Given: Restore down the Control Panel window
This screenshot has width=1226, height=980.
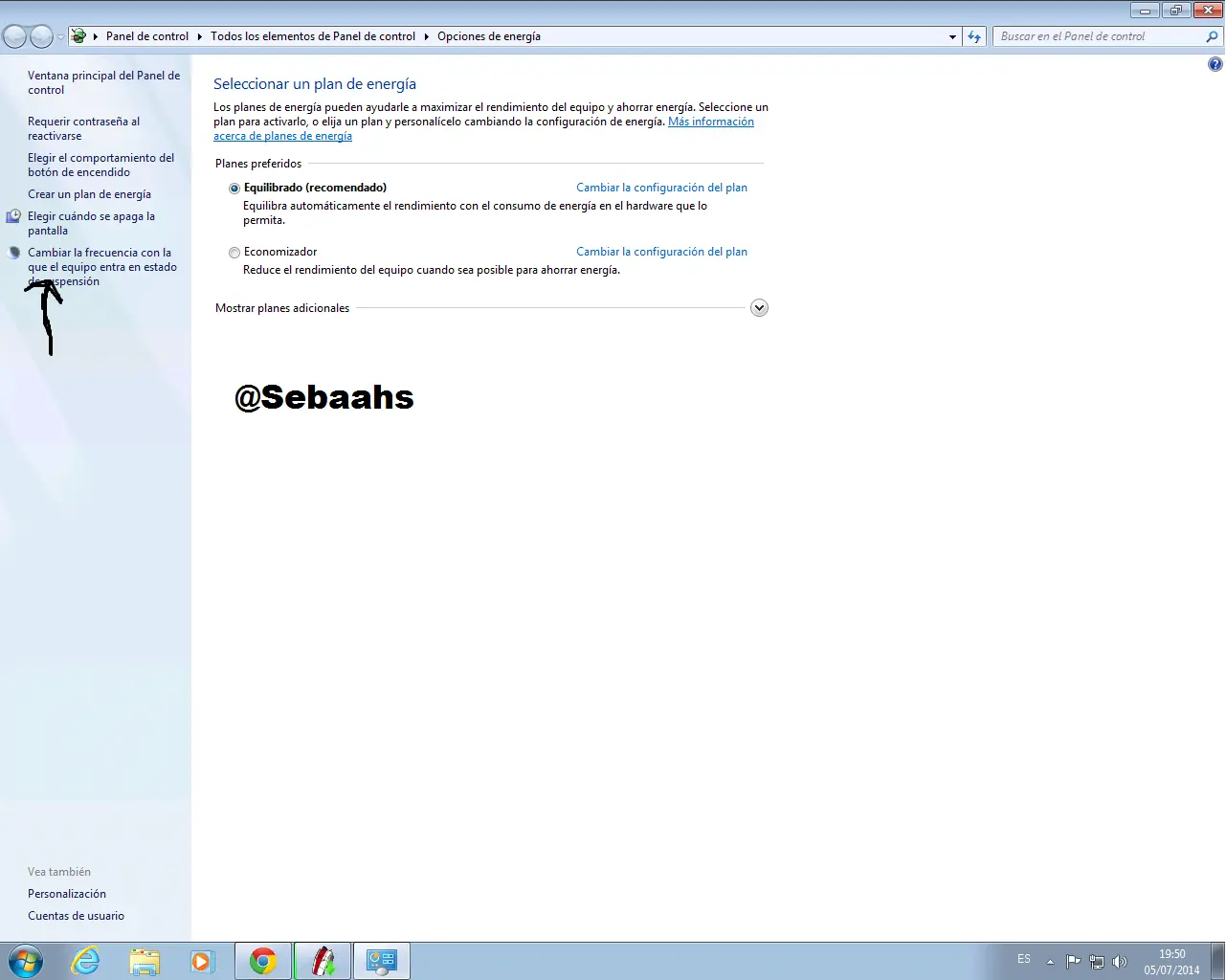Looking at the screenshot, I should 1175,11.
